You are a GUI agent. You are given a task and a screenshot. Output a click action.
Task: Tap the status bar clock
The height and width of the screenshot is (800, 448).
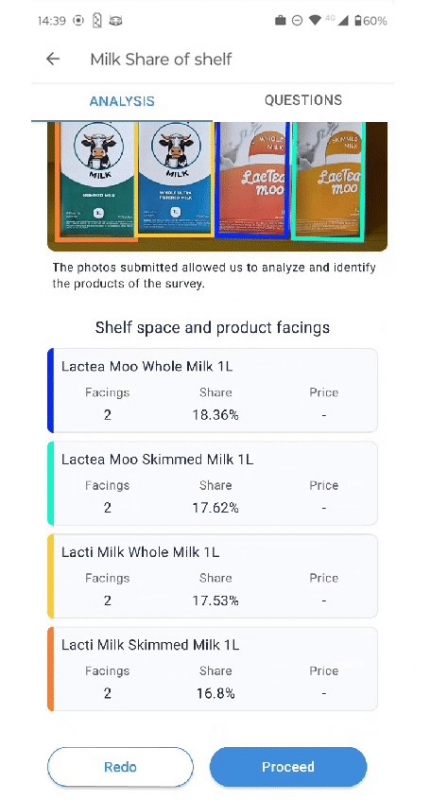(52, 21)
